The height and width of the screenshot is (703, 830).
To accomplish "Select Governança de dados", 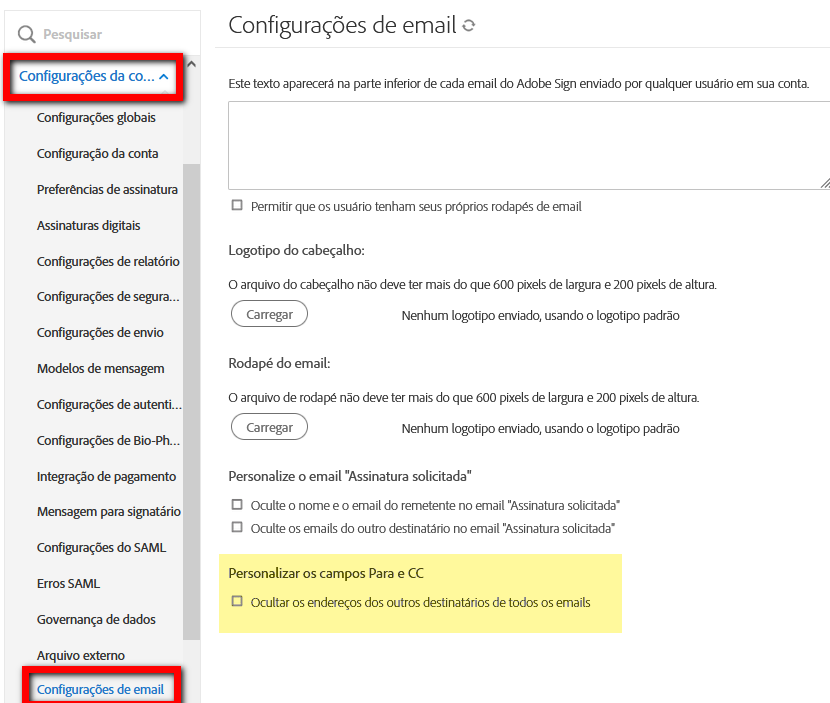I will [x=96, y=619].
